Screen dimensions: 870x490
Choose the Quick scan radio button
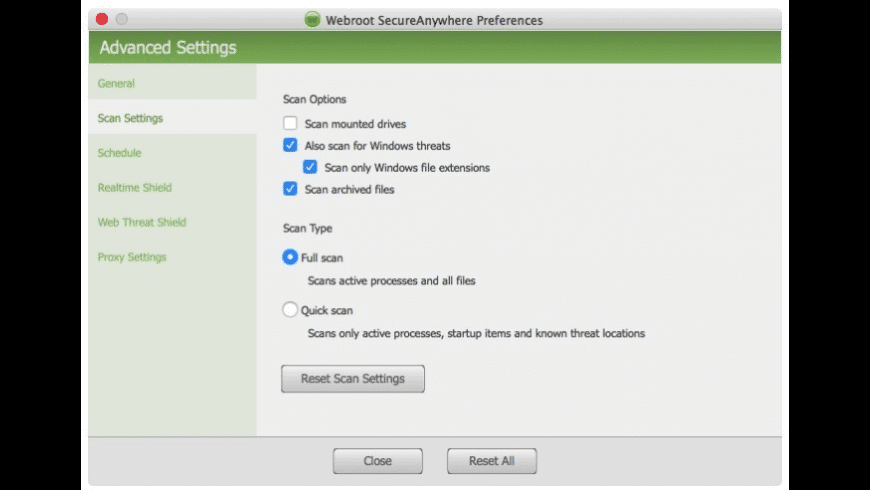[290, 309]
